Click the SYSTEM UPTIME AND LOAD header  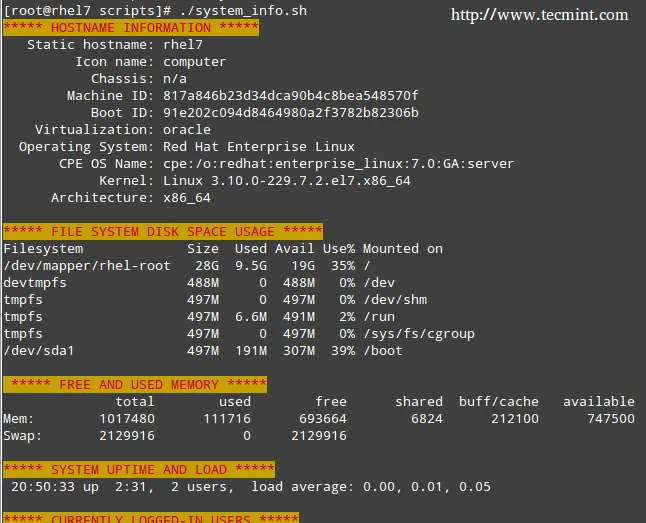[x=138, y=470]
